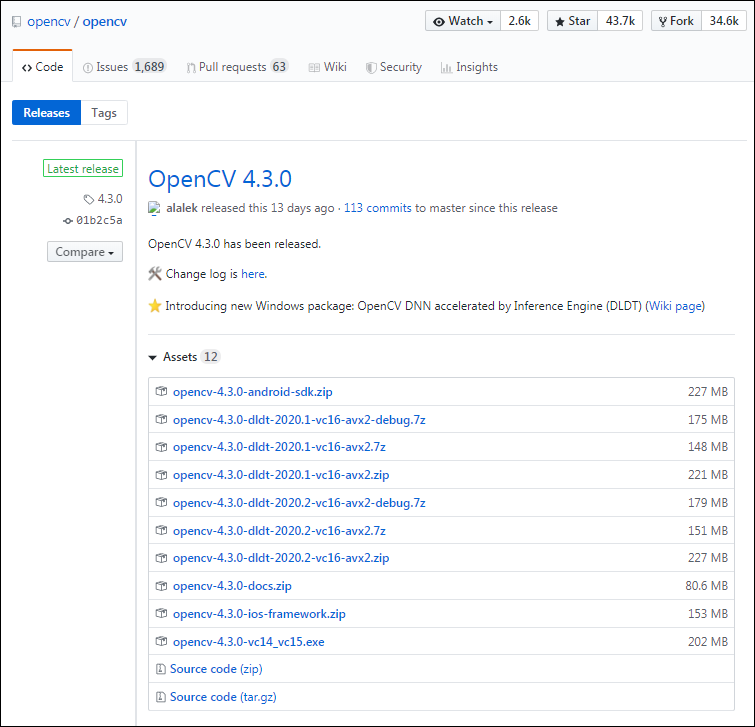Click the package icon for opencv-4.3.0-docs.zip
Screen dimensions: 755x727
click(x=161, y=586)
